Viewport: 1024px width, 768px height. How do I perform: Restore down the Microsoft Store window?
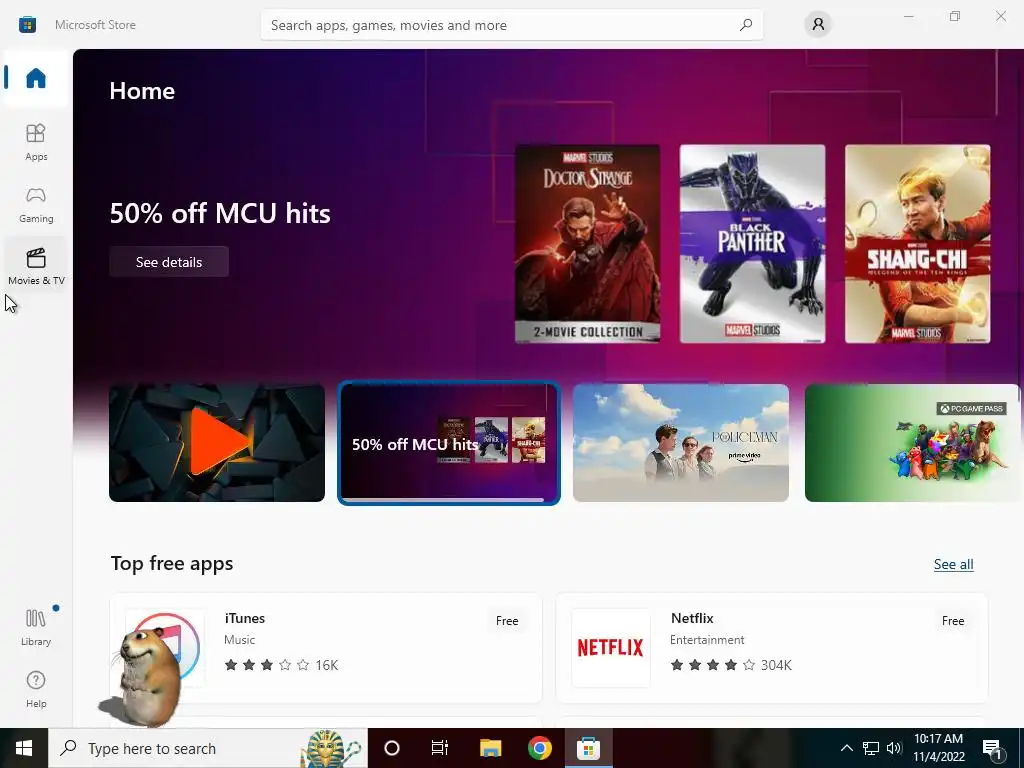click(955, 16)
